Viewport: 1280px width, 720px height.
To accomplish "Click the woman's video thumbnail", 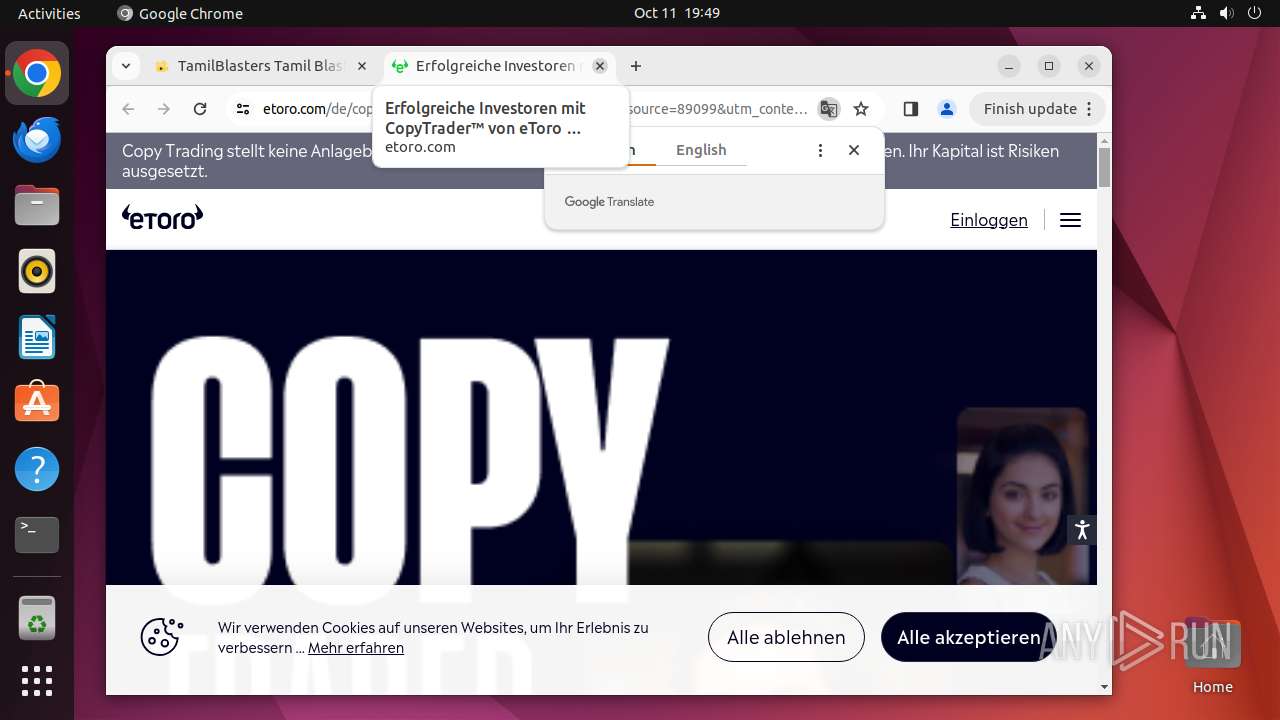I will coord(1022,495).
